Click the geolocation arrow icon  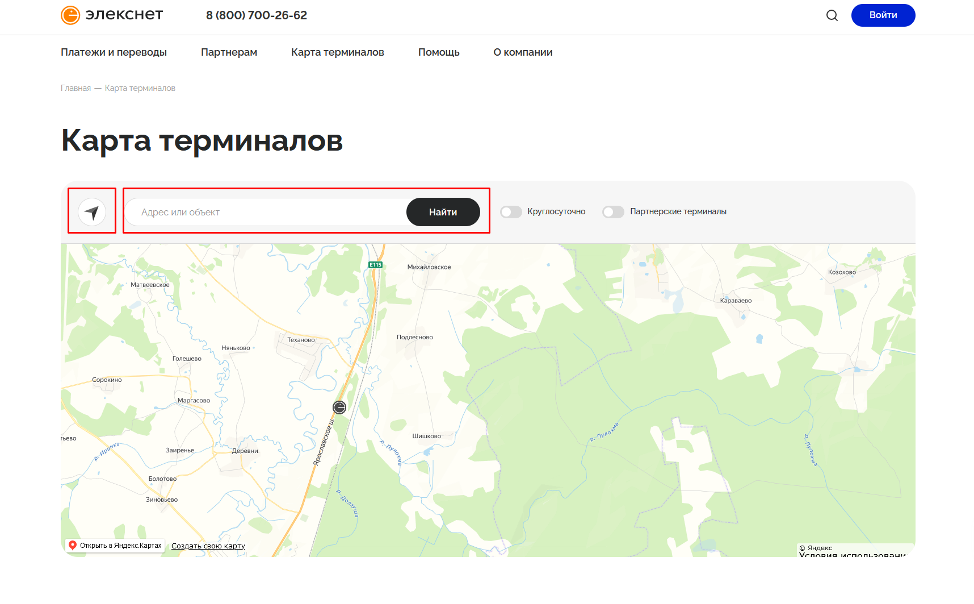point(92,212)
